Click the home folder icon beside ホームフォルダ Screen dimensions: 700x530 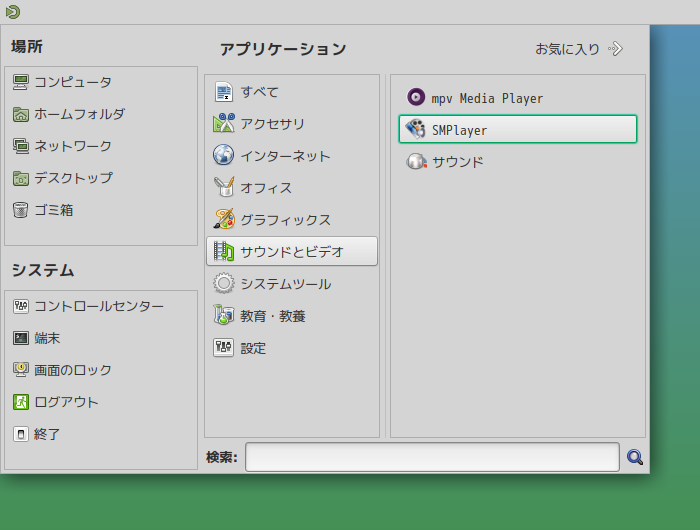coord(21,114)
